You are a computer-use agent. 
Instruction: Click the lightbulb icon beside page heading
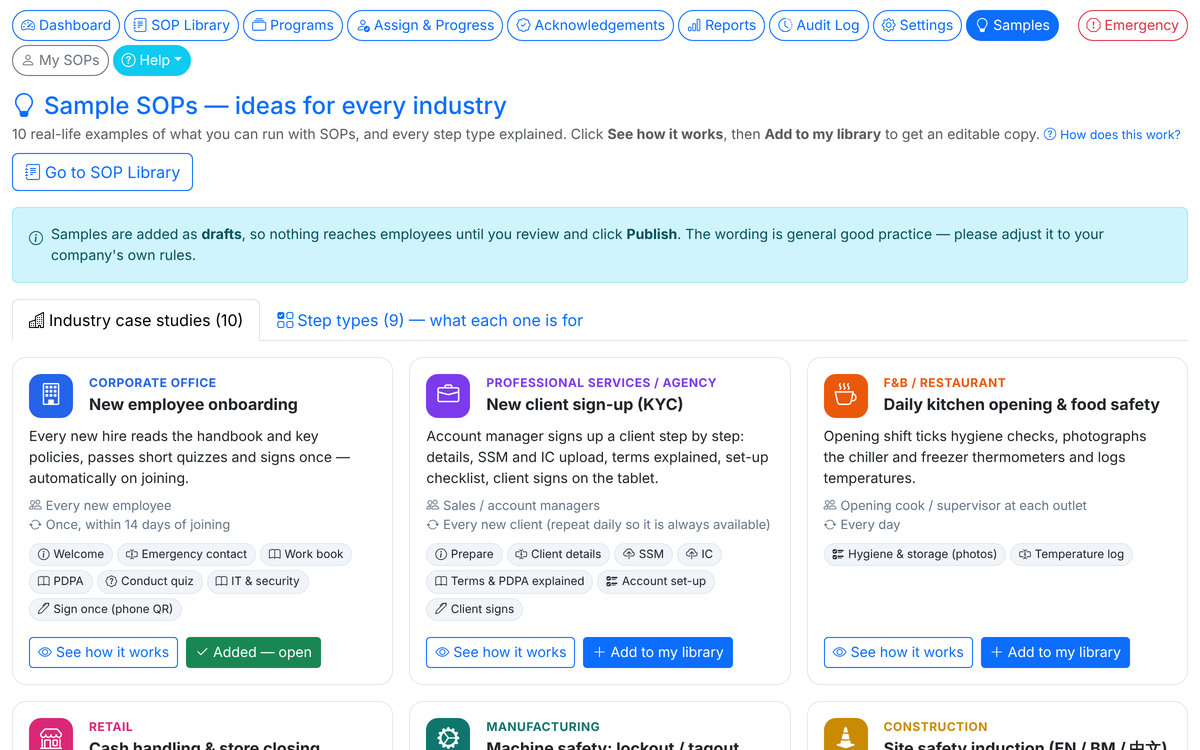coord(24,106)
